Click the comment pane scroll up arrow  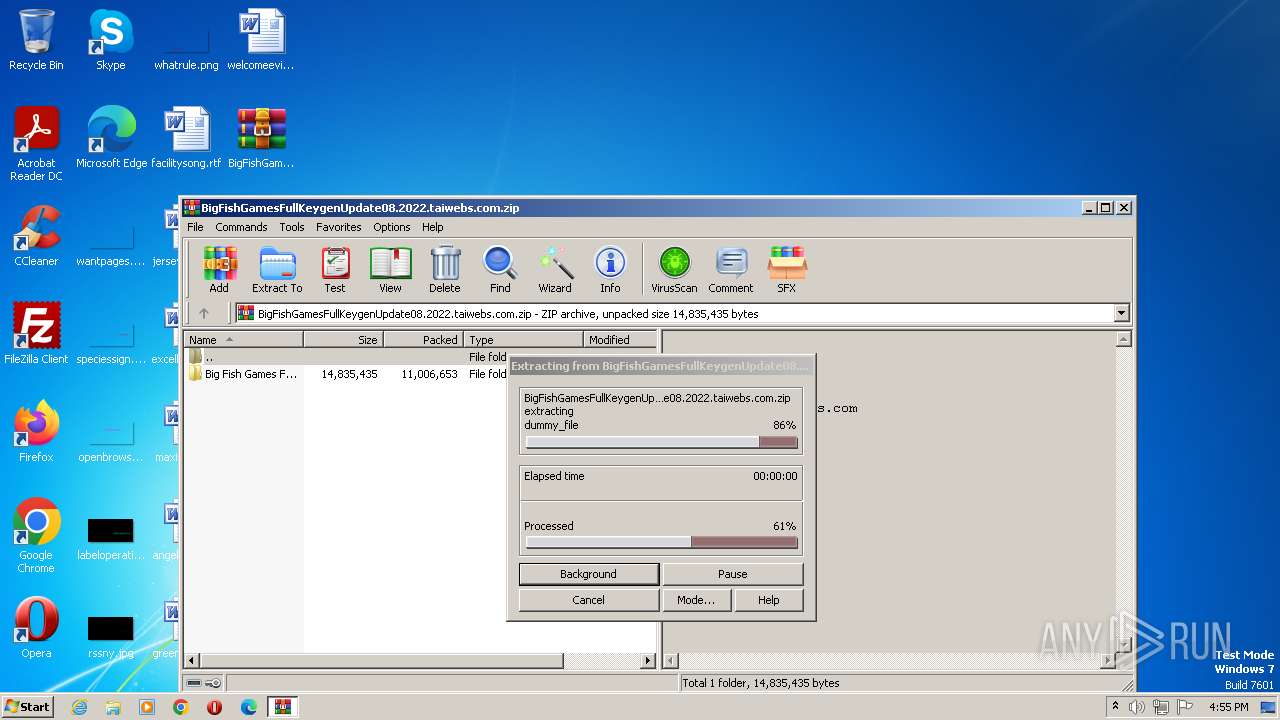[1123, 340]
